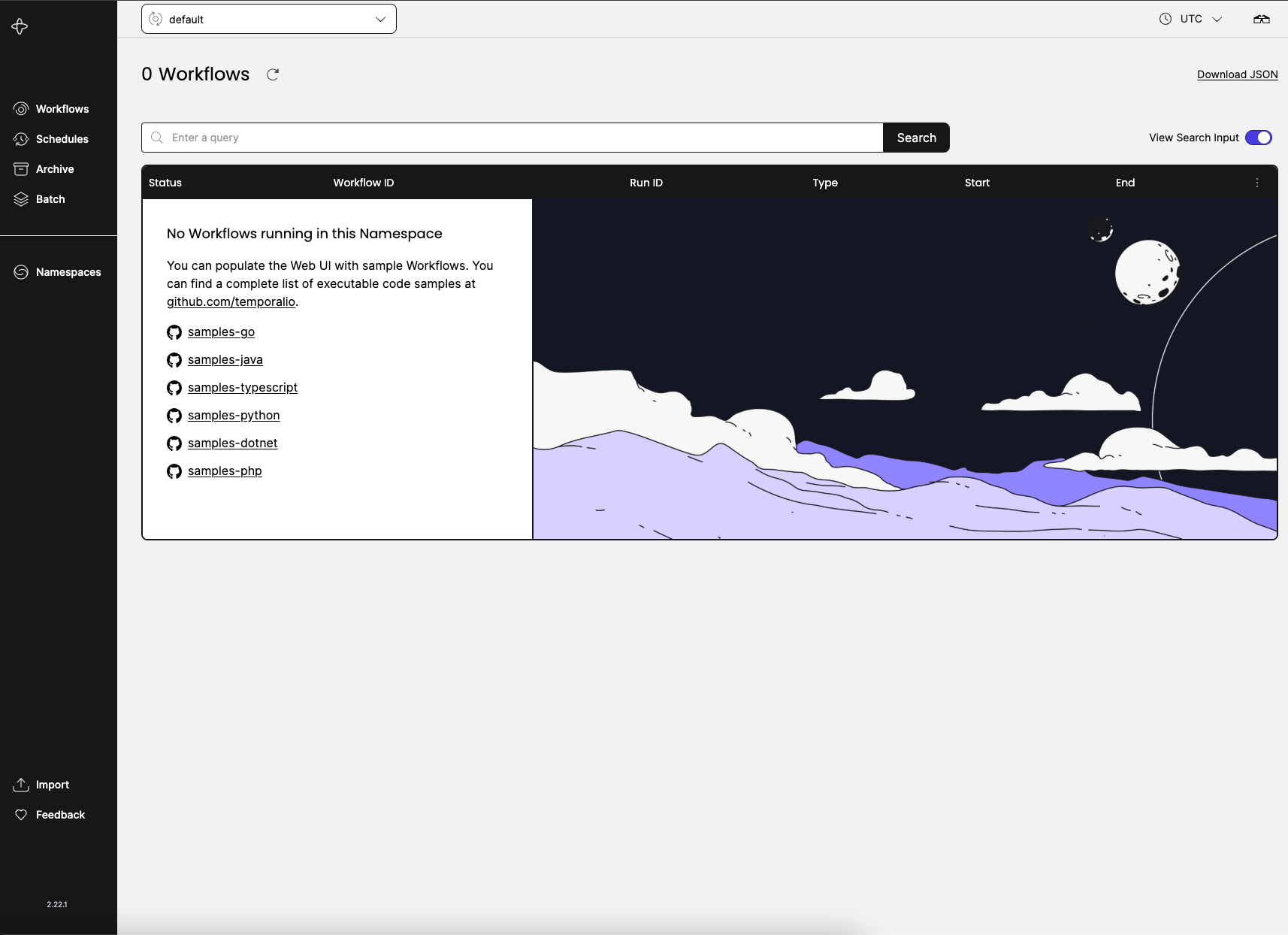The height and width of the screenshot is (935, 1288).
Task: Select the Workflows eye icon in the sidebar
Action: (x=20, y=108)
